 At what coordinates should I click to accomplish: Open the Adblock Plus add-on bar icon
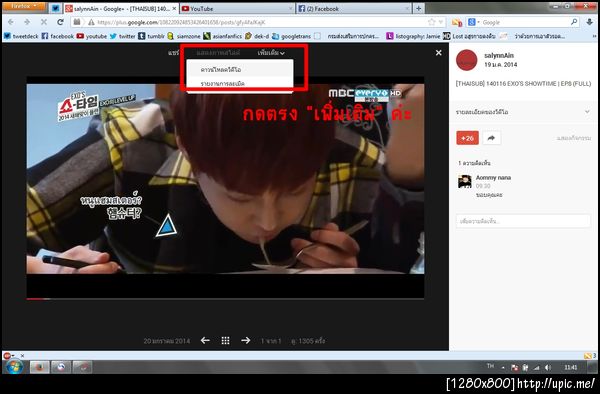coord(8,356)
